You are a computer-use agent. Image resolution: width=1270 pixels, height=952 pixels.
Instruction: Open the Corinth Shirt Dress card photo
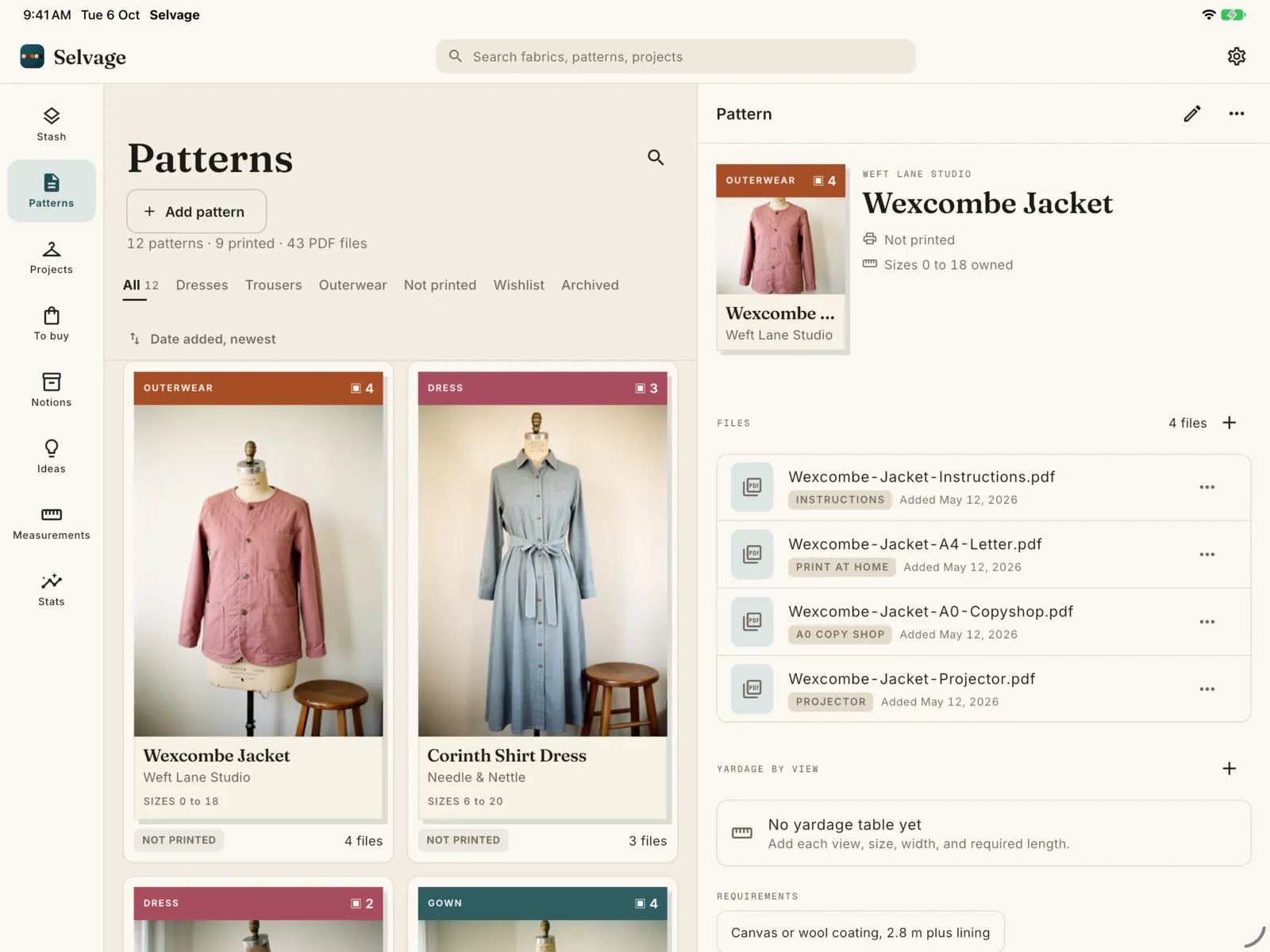click(542, 570)
